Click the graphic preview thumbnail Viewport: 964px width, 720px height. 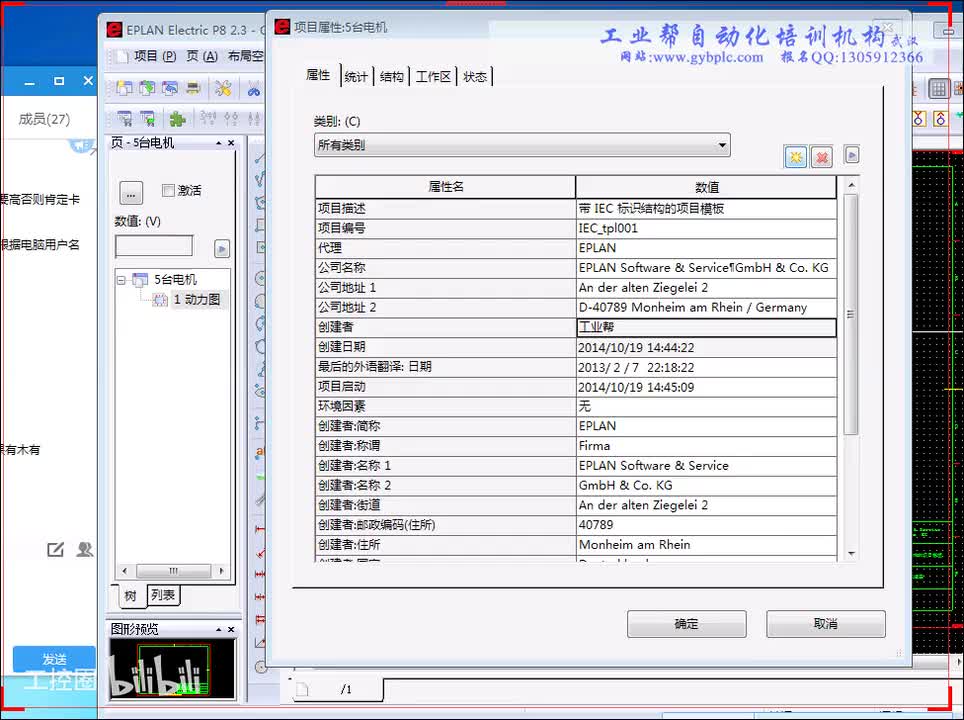[x=172, y=669]
